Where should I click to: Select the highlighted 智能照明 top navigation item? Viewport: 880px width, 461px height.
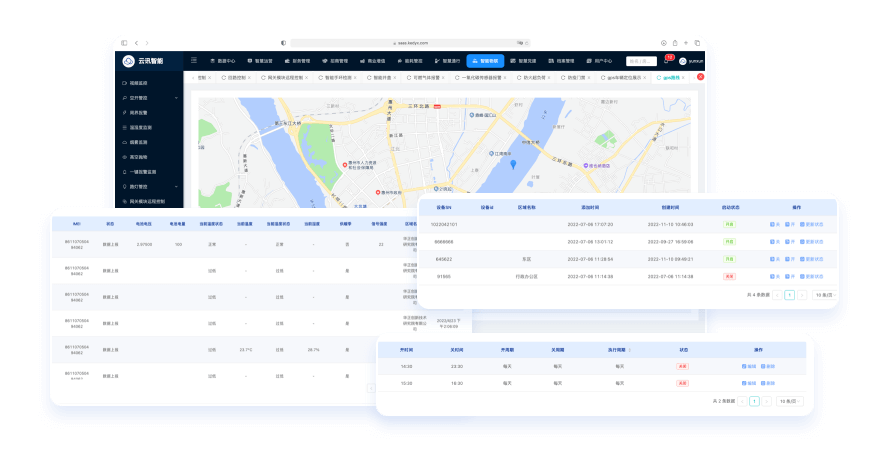[x=485, y=61]
